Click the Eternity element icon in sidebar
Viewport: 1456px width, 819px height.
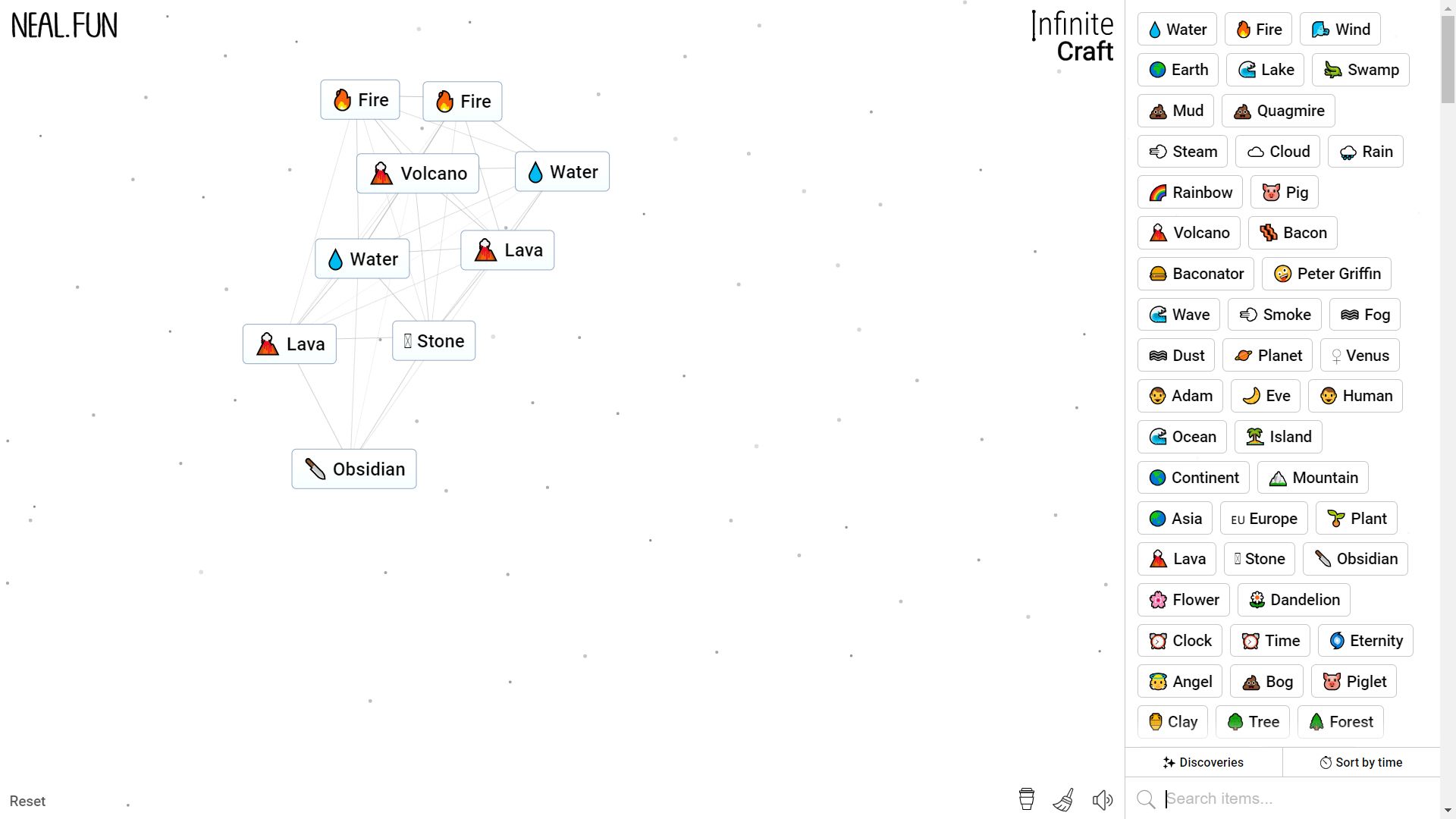[x=1339, y=640]
